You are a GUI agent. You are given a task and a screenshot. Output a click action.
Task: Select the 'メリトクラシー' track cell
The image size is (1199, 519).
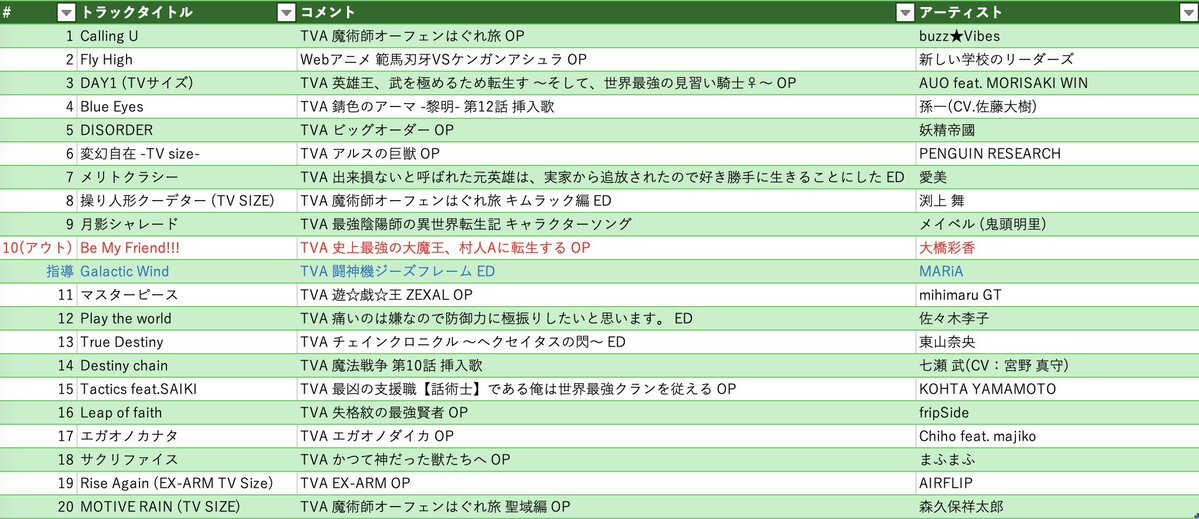pyautogui.click(x=186, y=177)
